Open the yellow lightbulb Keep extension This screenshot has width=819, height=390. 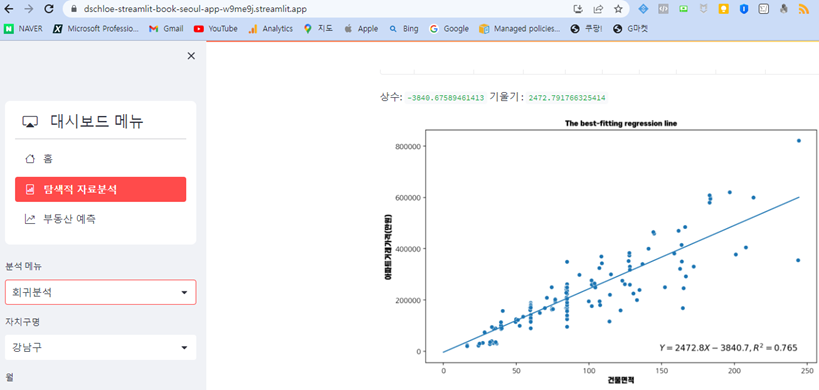[x=723, y=9]
